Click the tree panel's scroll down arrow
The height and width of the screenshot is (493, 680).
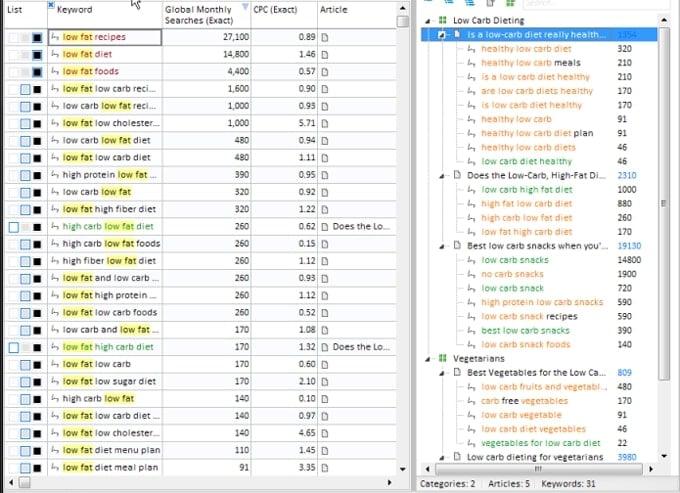click(664, 456)
